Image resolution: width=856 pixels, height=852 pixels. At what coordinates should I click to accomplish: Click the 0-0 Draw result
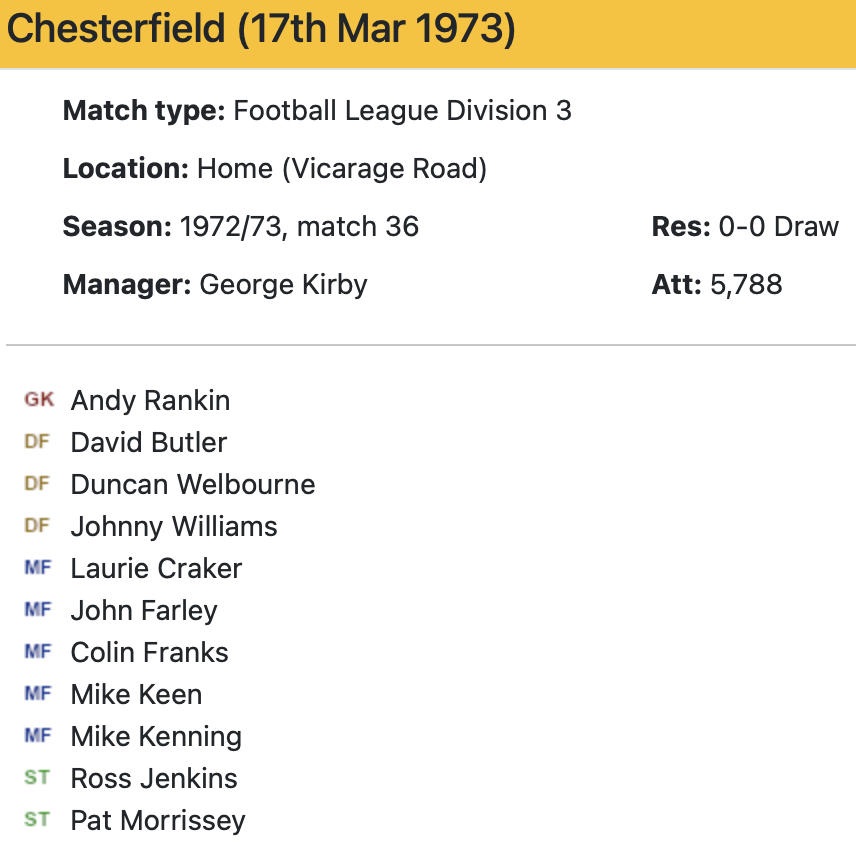[778, 227]
